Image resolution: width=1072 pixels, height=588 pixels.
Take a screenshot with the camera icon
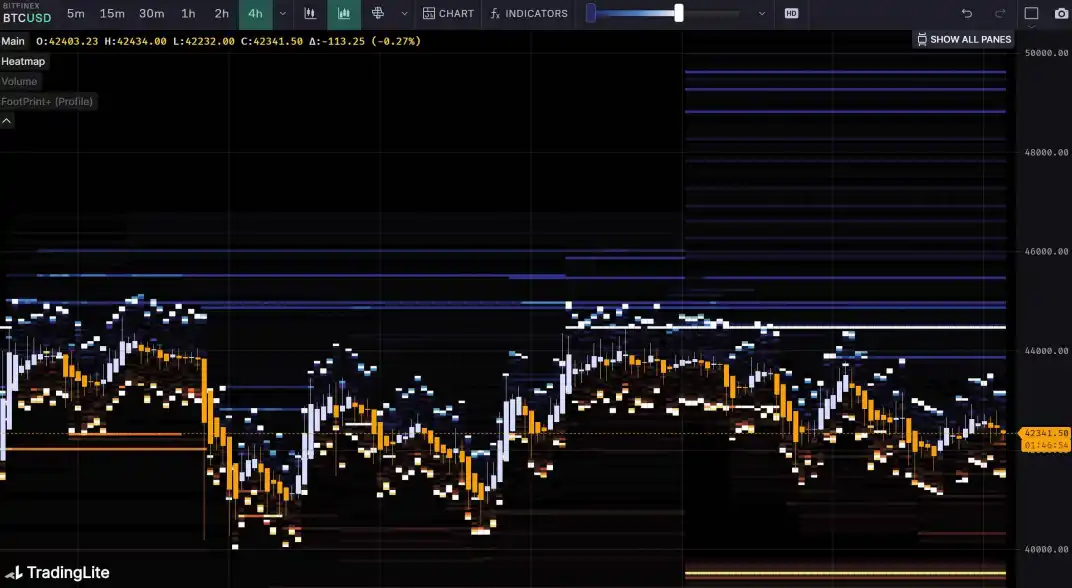pos(1061,14)
